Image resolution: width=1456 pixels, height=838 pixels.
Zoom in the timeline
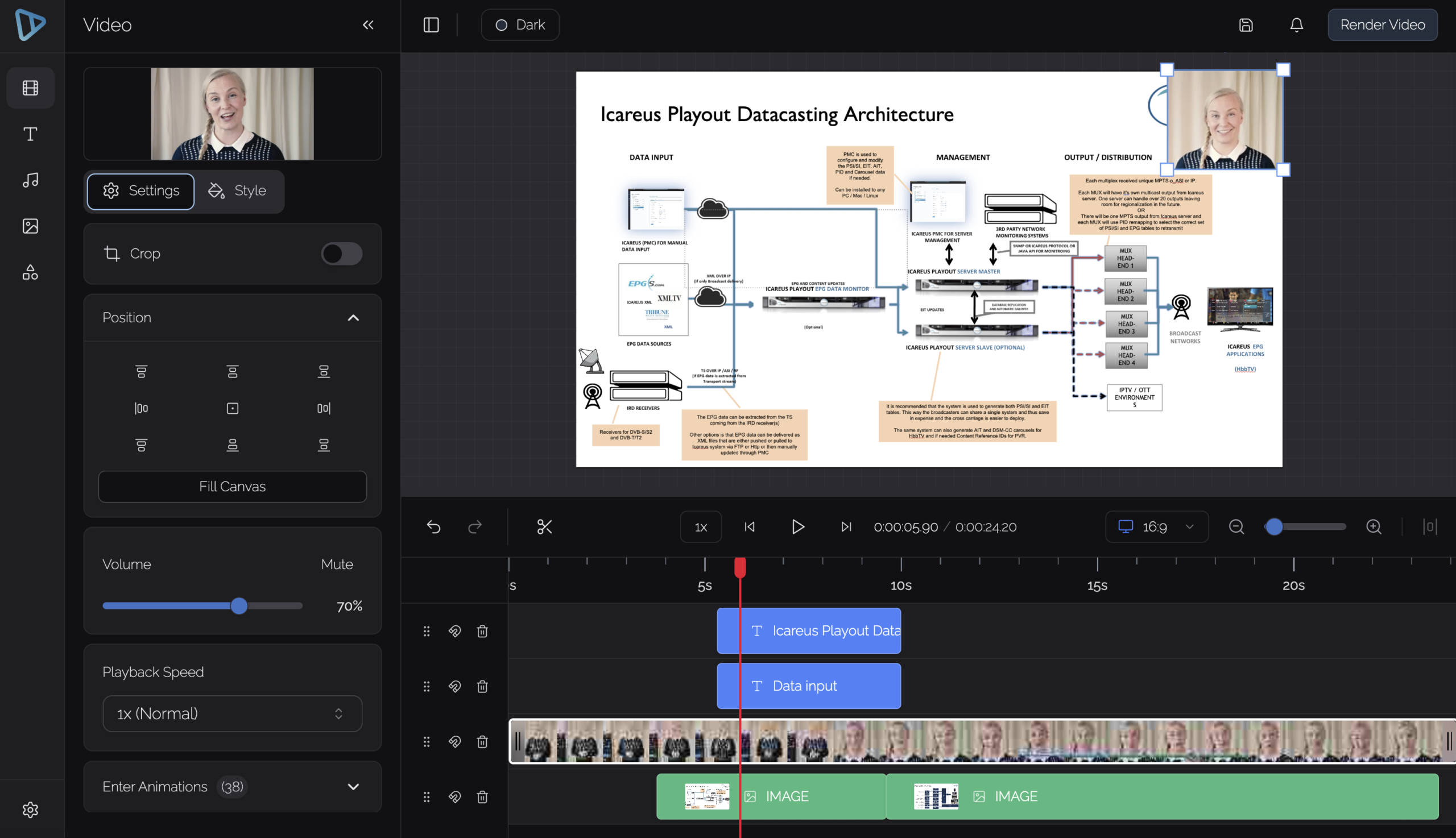(1374, 526)
